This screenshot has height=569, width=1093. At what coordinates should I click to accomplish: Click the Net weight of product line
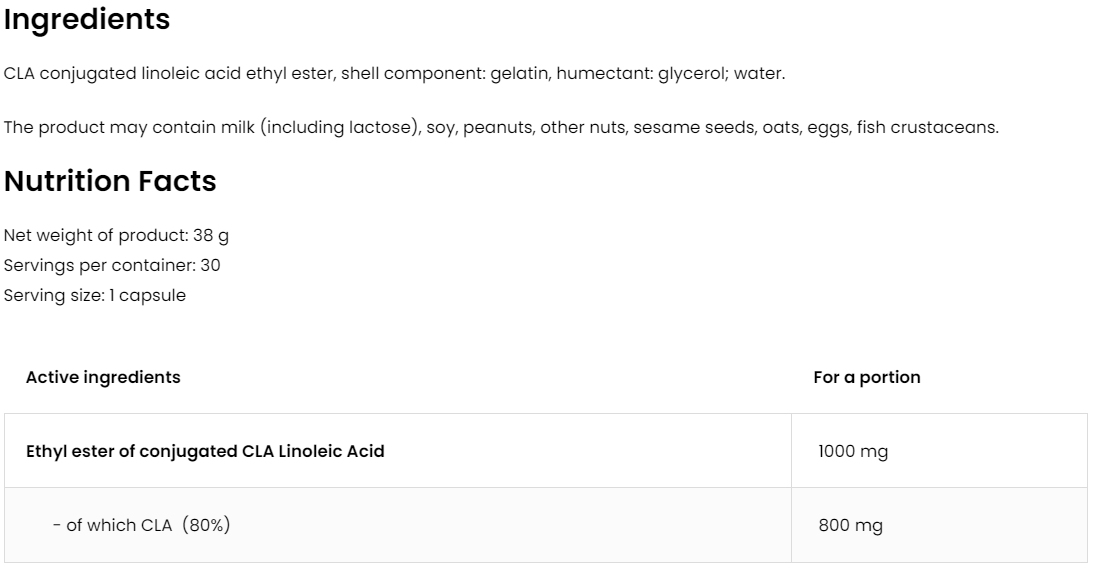pos(116,236)
